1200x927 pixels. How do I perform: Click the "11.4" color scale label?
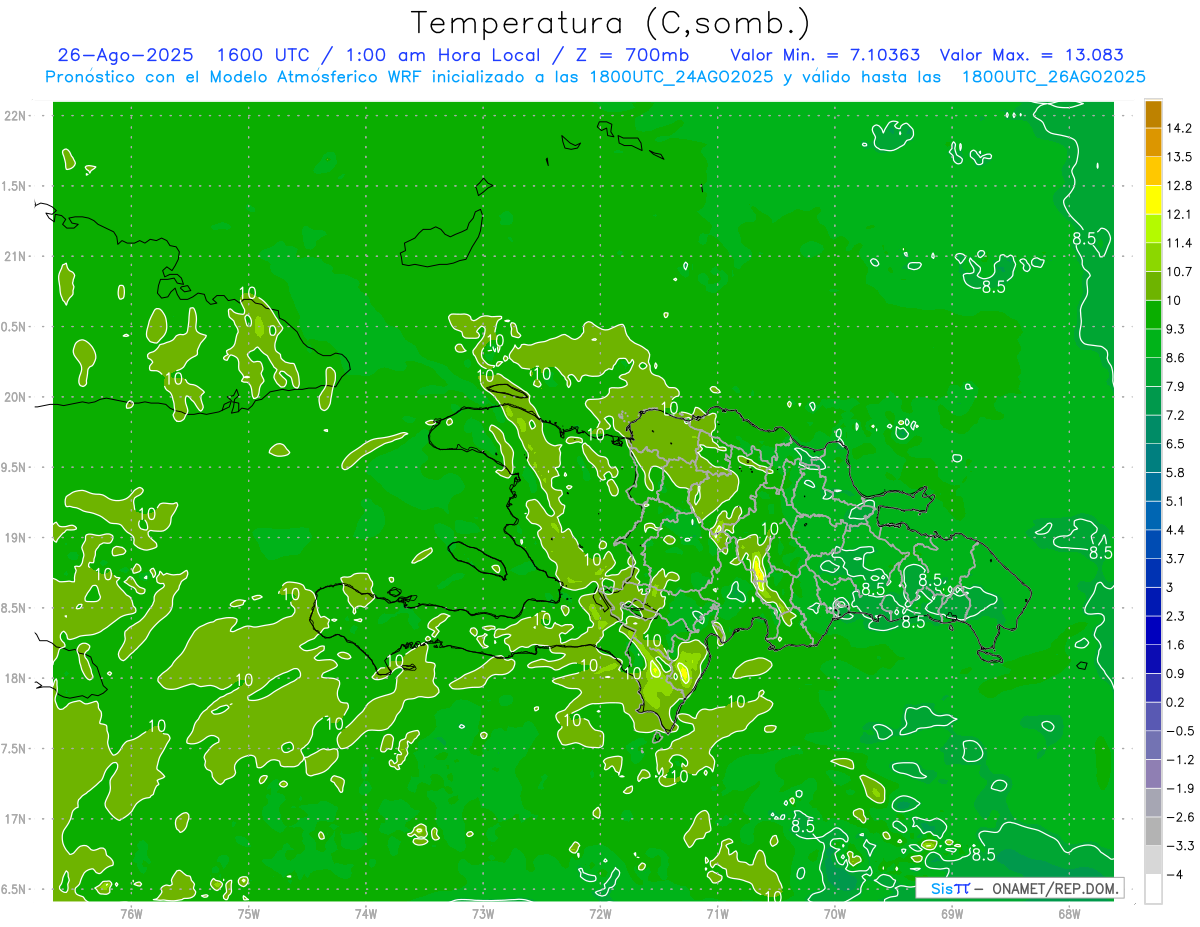1180,243
